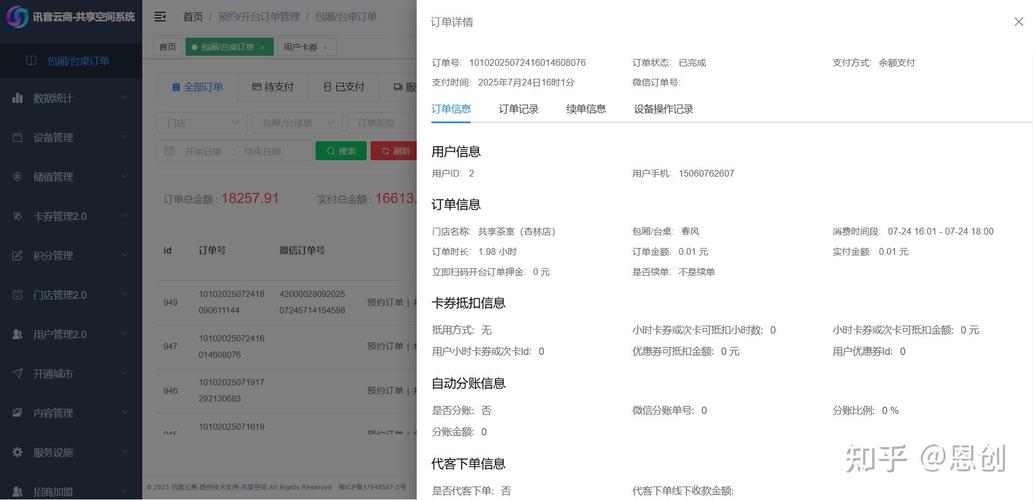The width and height of the screenshot is (1033, 500).
Task: Expand the 服务设施 menu arrow
Action: [x=125, y=453]
